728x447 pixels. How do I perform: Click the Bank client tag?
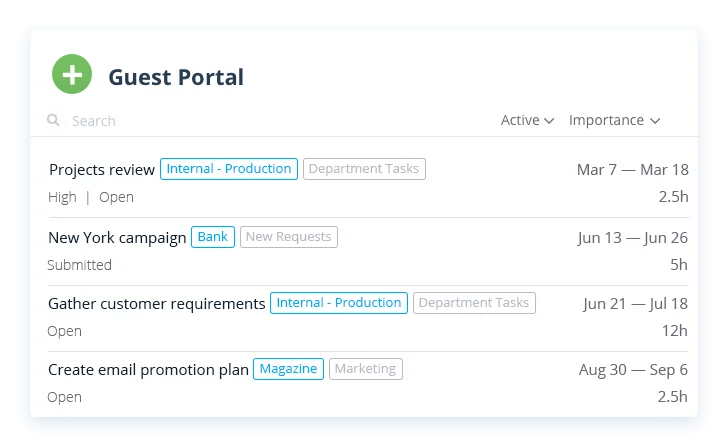pos(212,237)
